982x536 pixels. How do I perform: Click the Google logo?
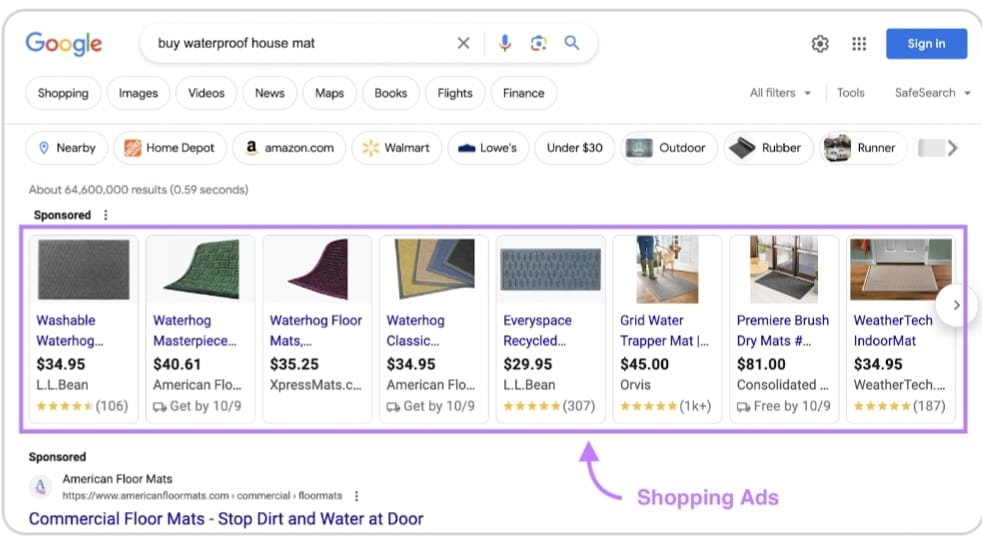(63, 44)
